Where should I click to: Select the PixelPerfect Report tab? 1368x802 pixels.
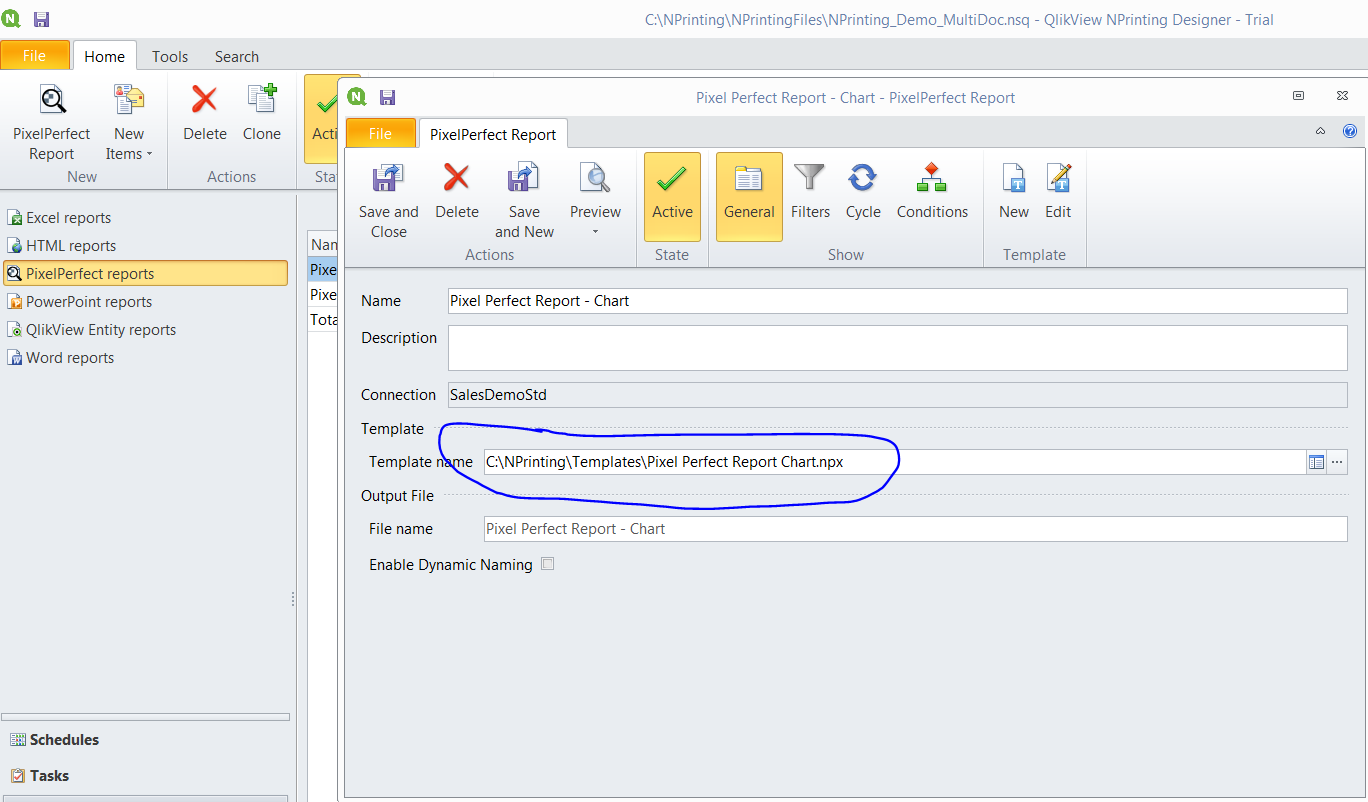click(493, 134)
